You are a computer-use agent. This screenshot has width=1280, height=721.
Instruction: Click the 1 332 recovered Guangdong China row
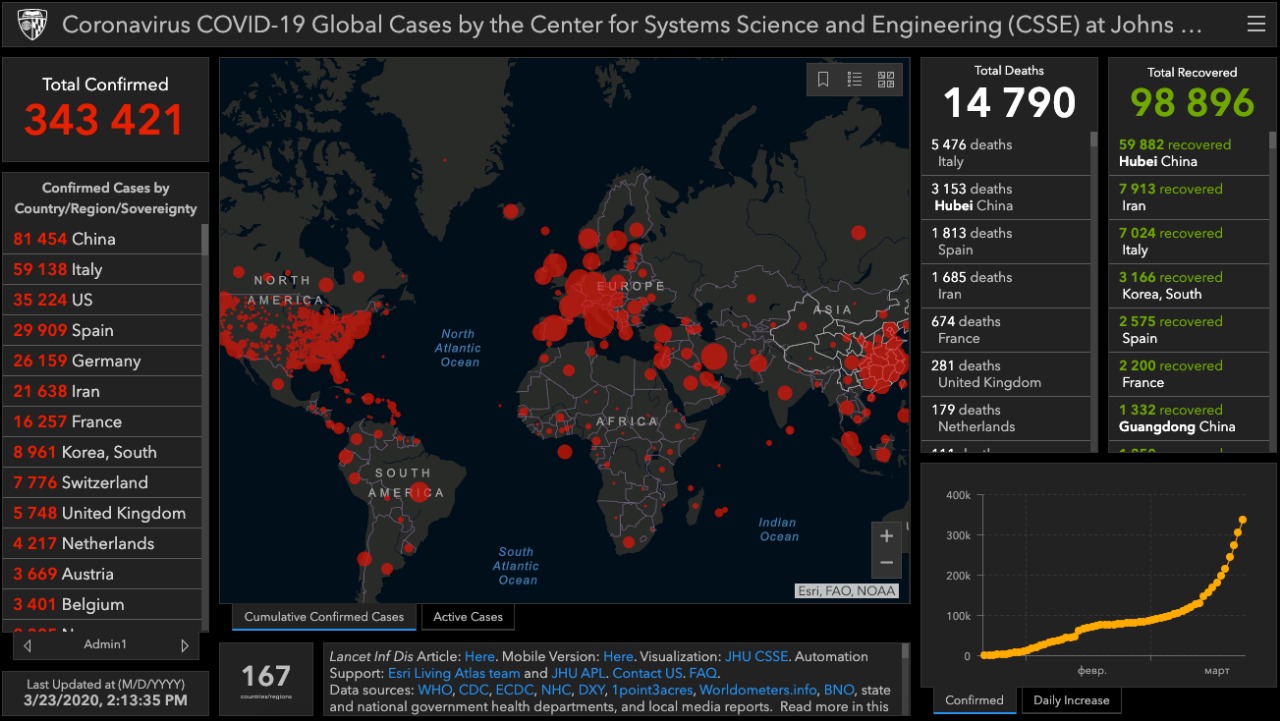[x=1189, y=418]
